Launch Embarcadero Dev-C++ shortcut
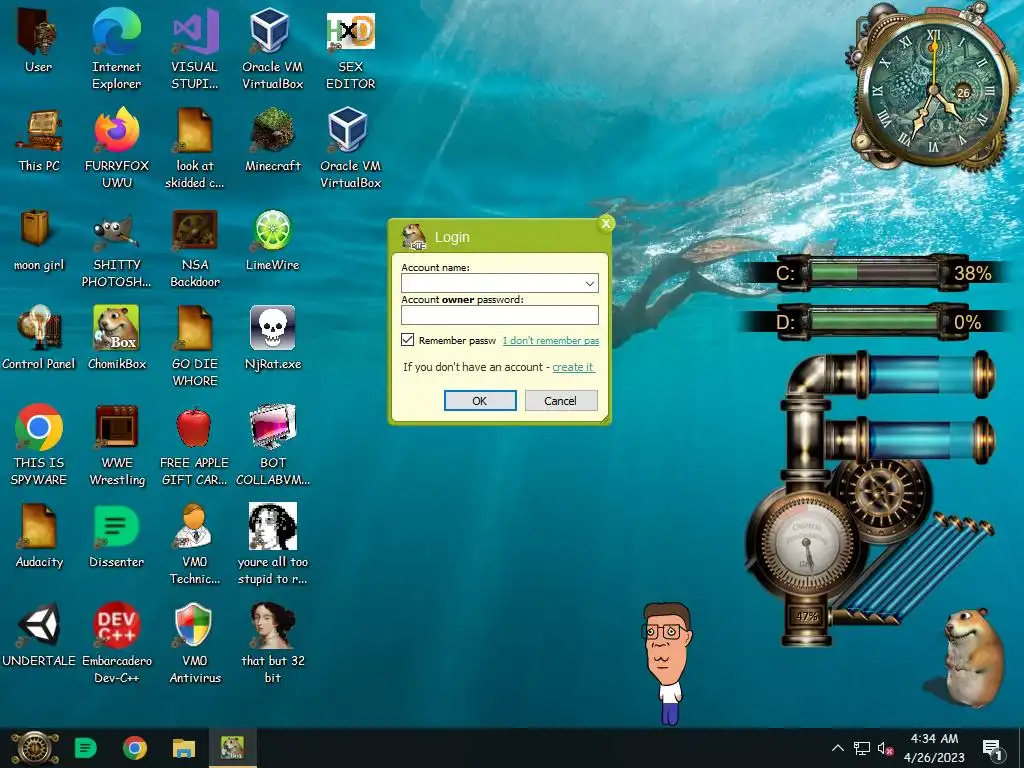The image size is (1024, 768). [117, 643]
